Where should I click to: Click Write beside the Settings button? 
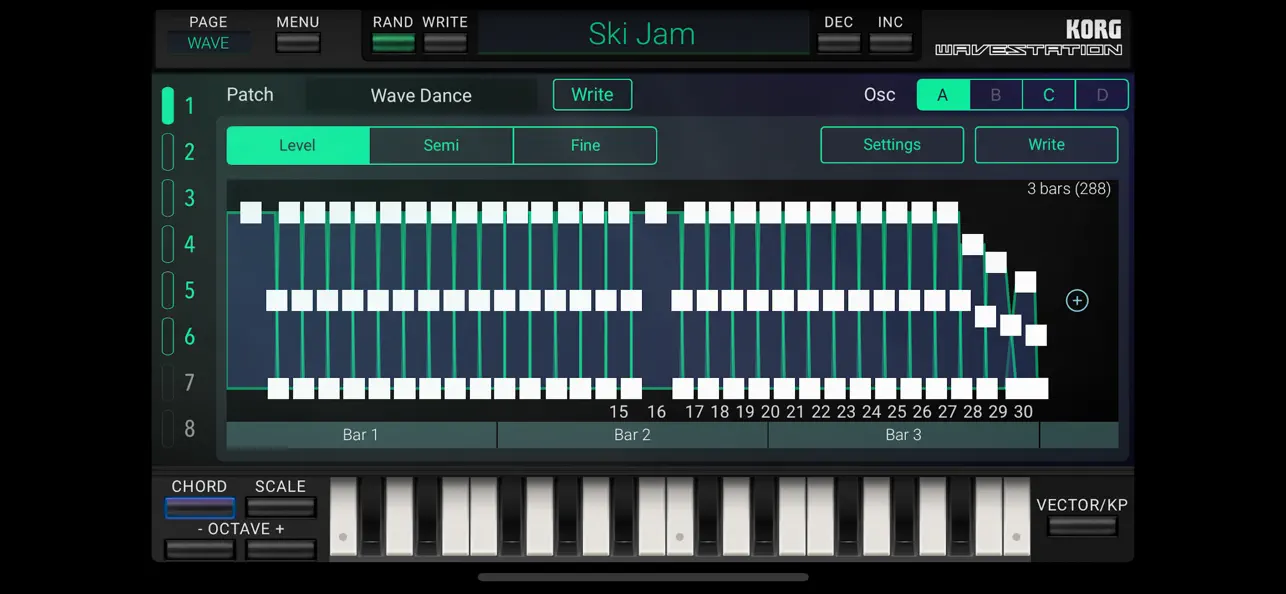pos(1046,145)
